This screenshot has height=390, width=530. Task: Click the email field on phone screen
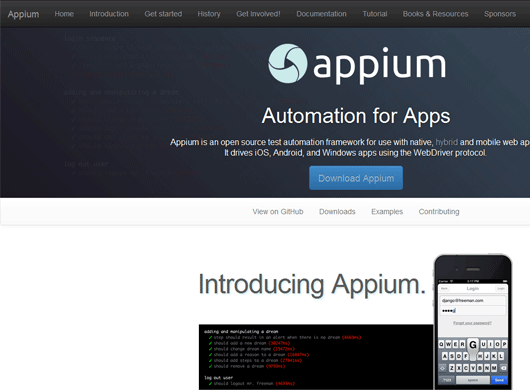473,300
